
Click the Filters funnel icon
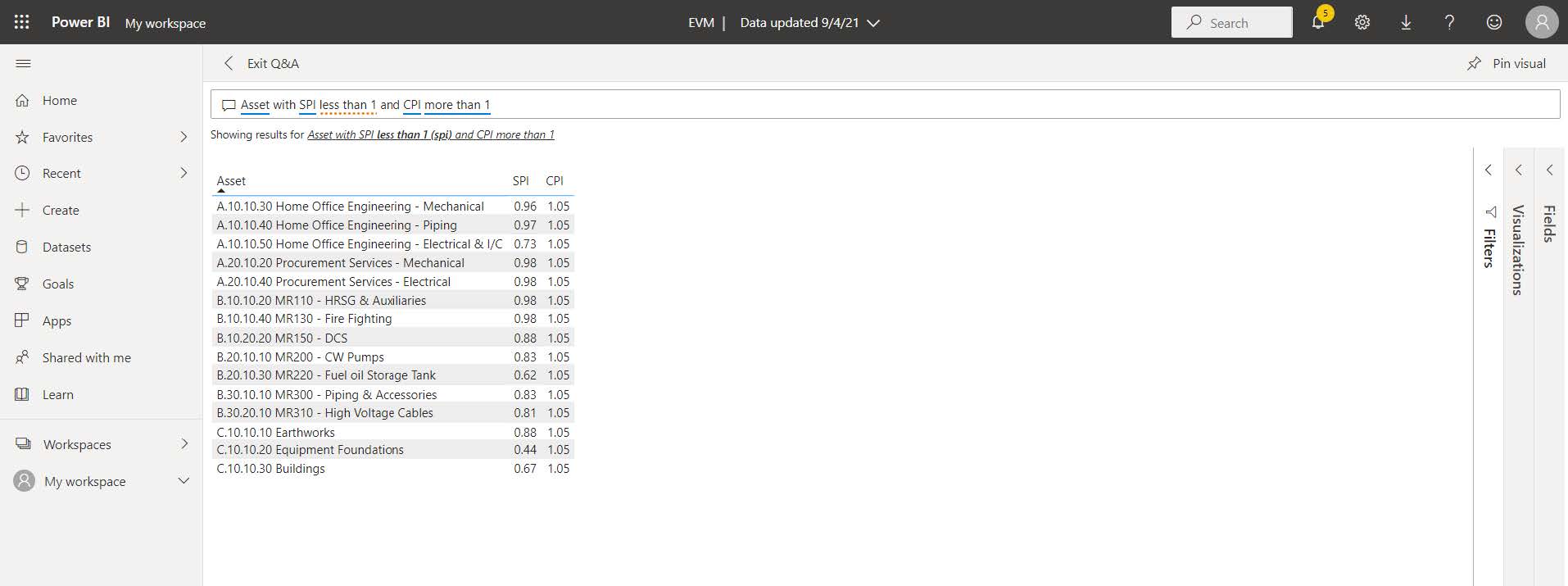(x=1489, y=211)
